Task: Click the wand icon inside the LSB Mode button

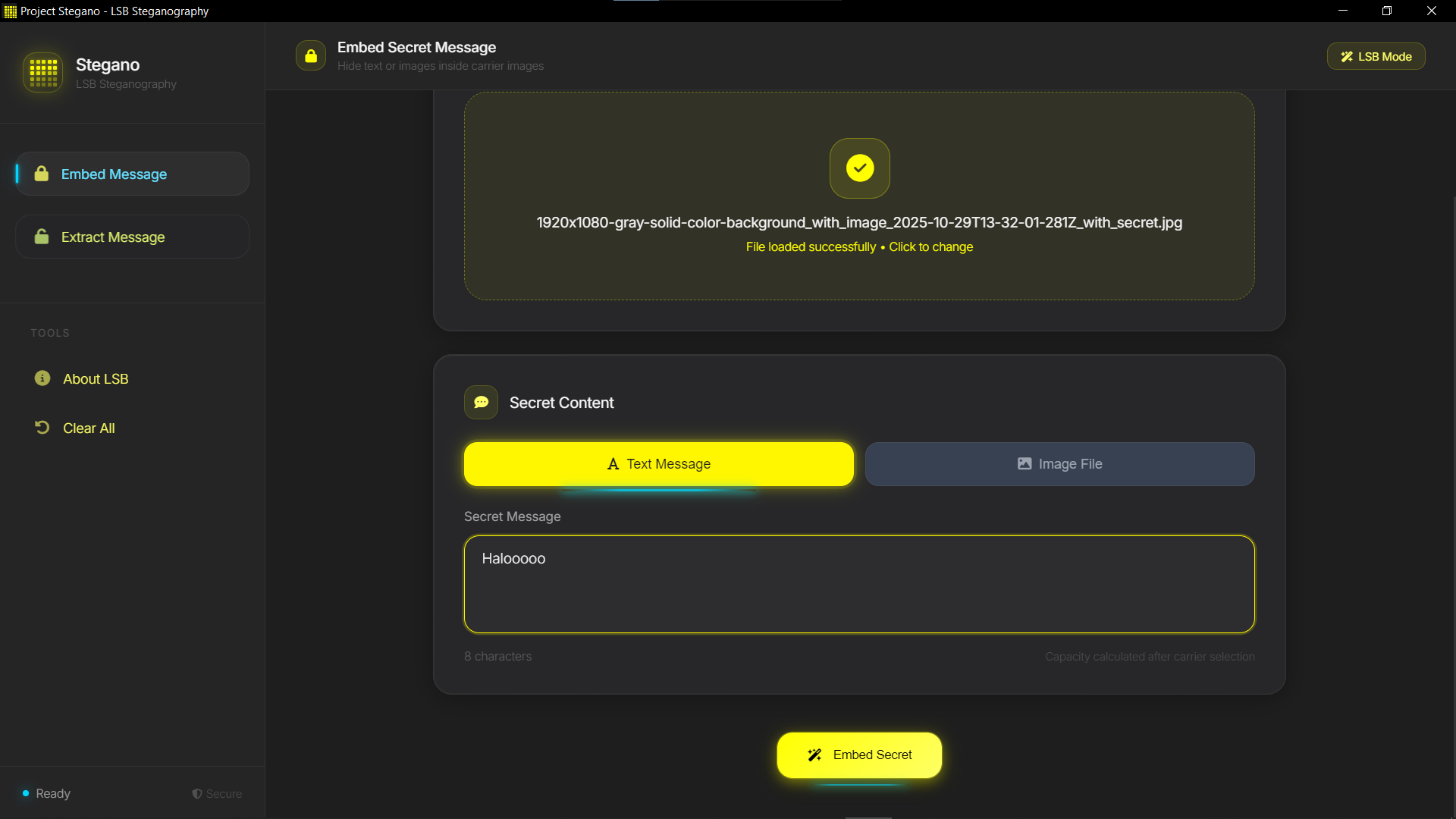Action: click(1347, 55)
